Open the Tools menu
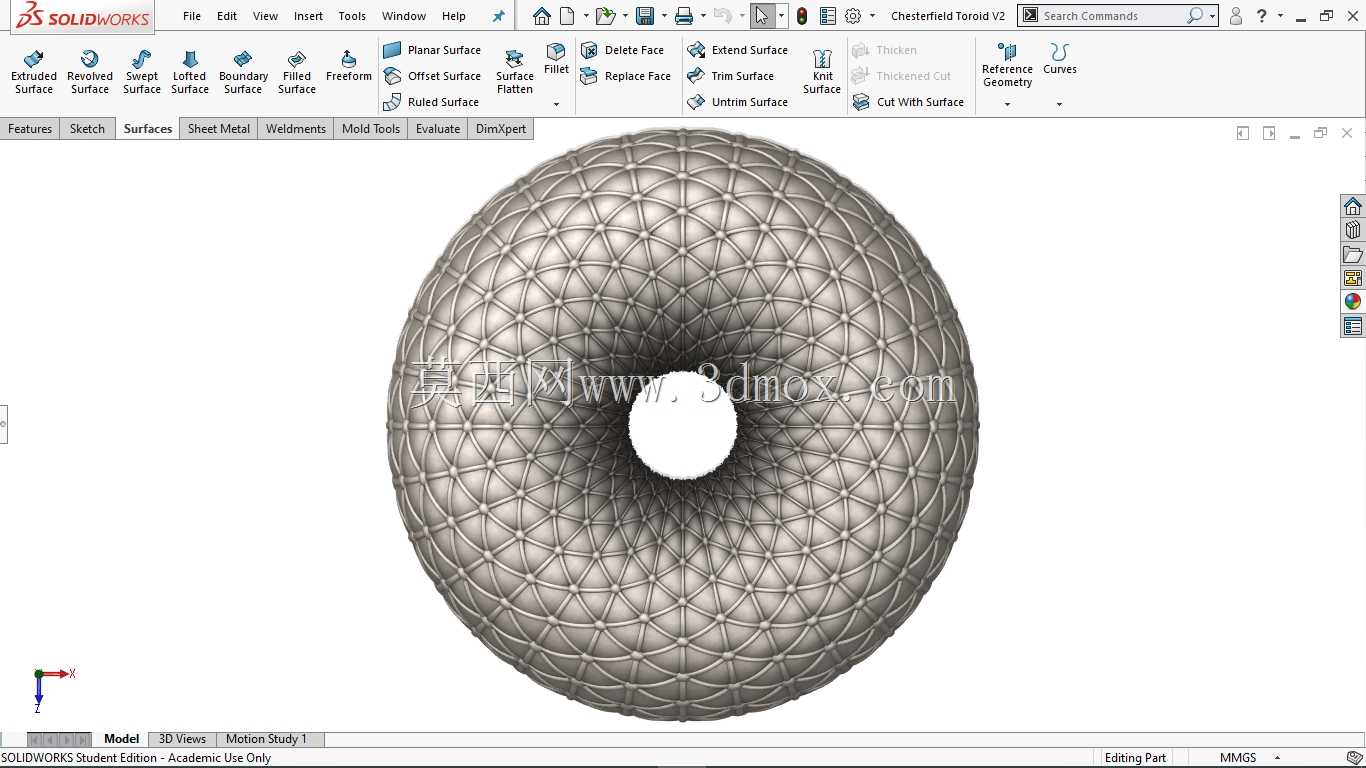1366x768 pixels. 352,16
